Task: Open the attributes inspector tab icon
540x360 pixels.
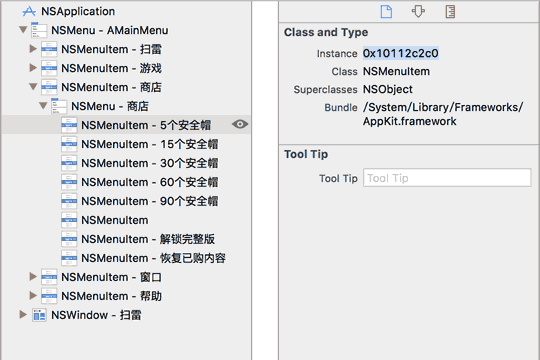Action: (x=418, y=11)
